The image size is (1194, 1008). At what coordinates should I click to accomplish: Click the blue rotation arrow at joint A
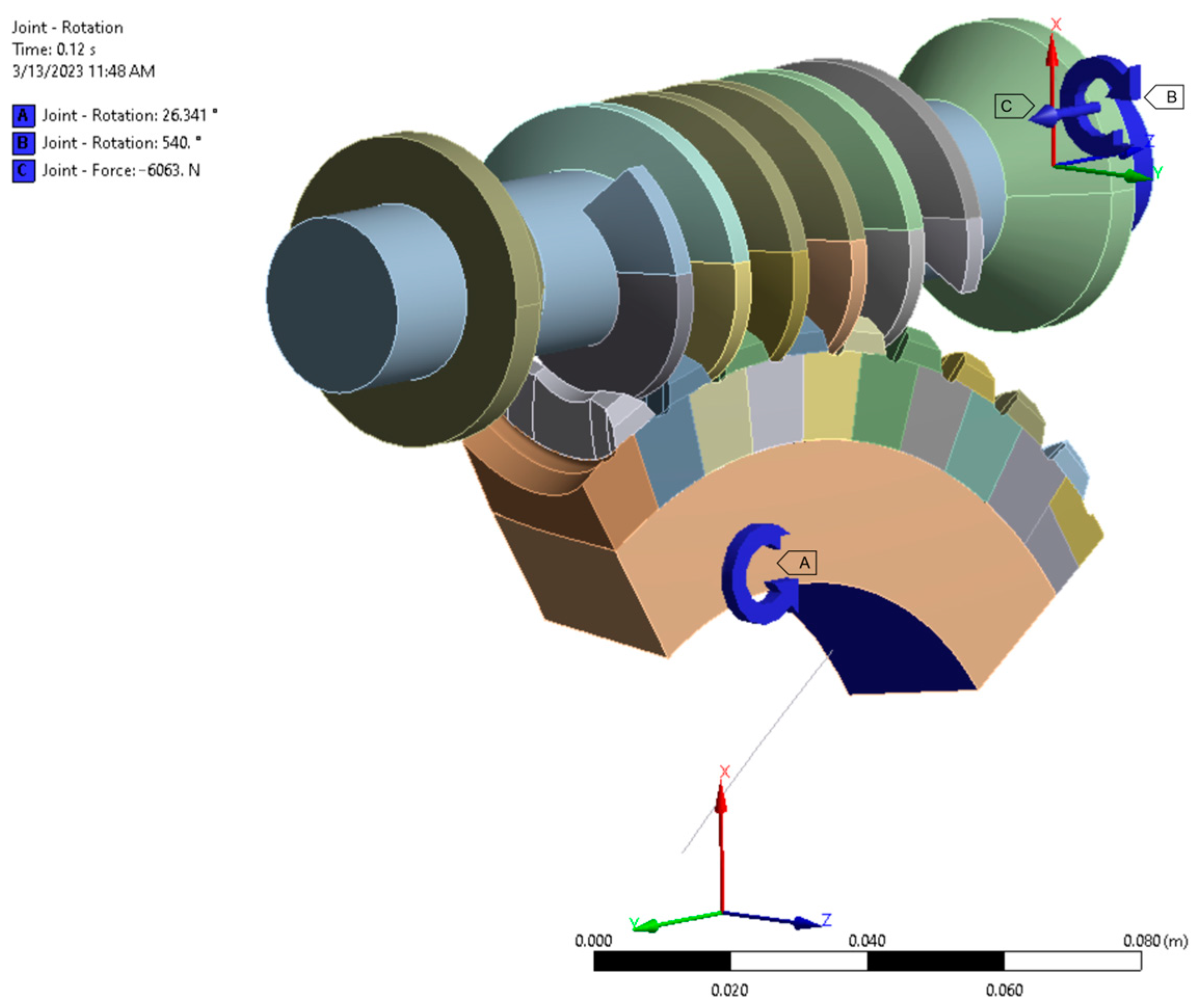737,574
